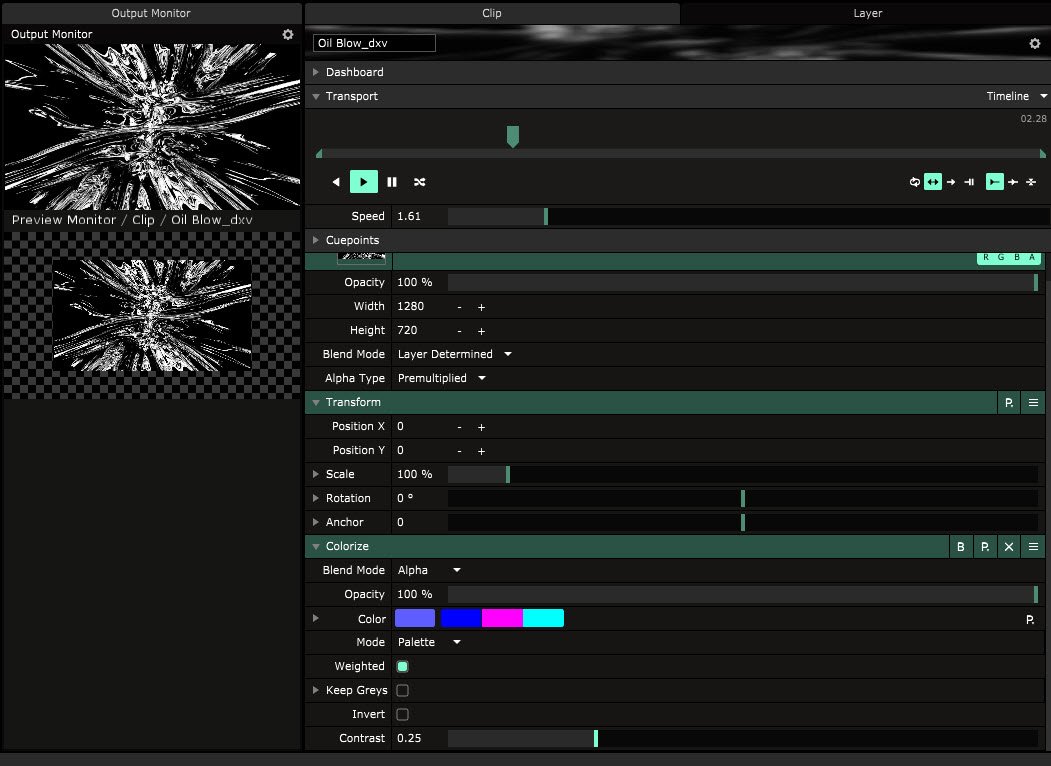Open the clip panel settings gear

click(1035, 44)
